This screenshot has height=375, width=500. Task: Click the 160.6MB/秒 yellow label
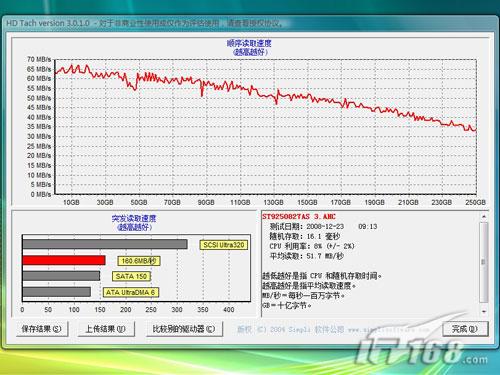coord(139,261)
